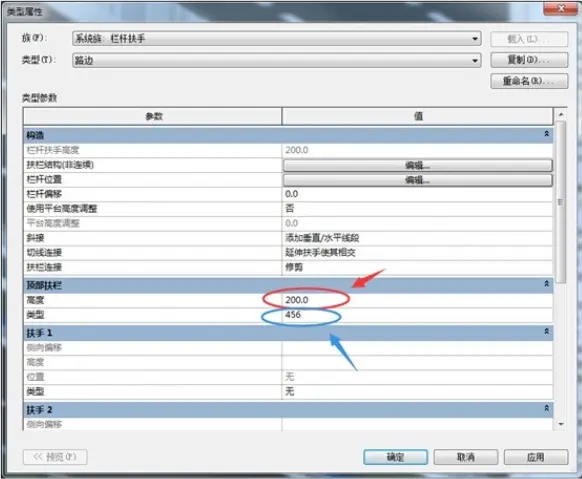Click 编辑 button for 栏杆位置

(418, 180)
